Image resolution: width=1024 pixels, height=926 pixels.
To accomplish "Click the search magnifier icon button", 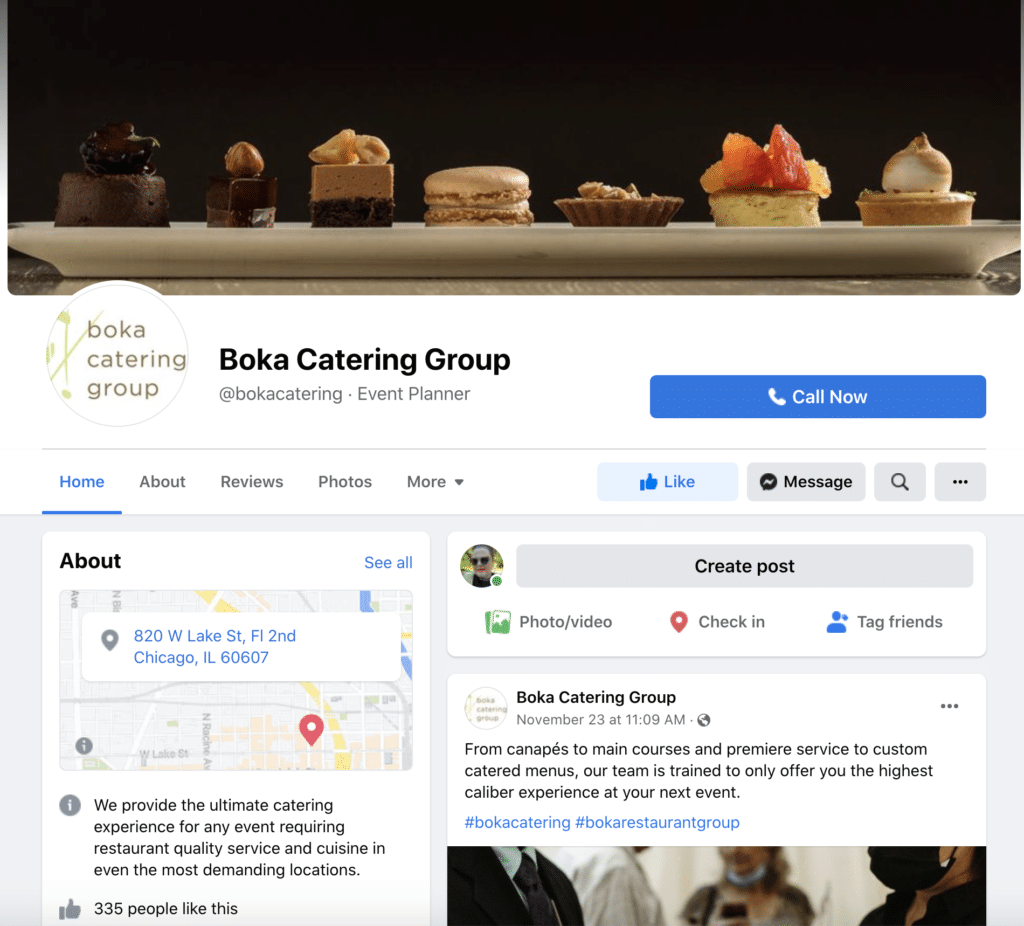I will pos(899,482).
